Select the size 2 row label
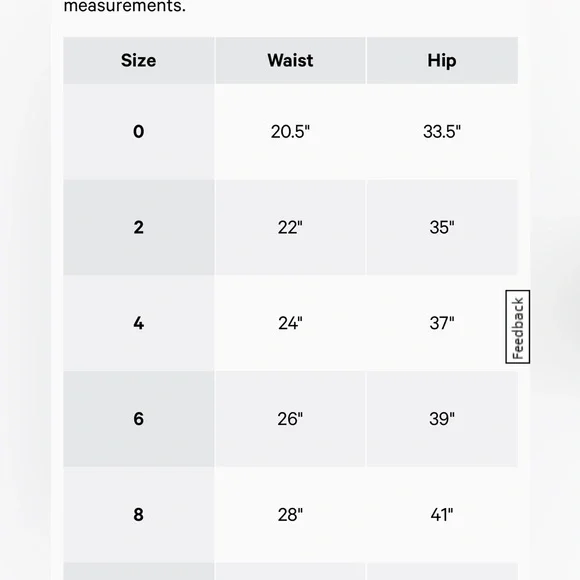580x580 pixels. pos(139,227)
